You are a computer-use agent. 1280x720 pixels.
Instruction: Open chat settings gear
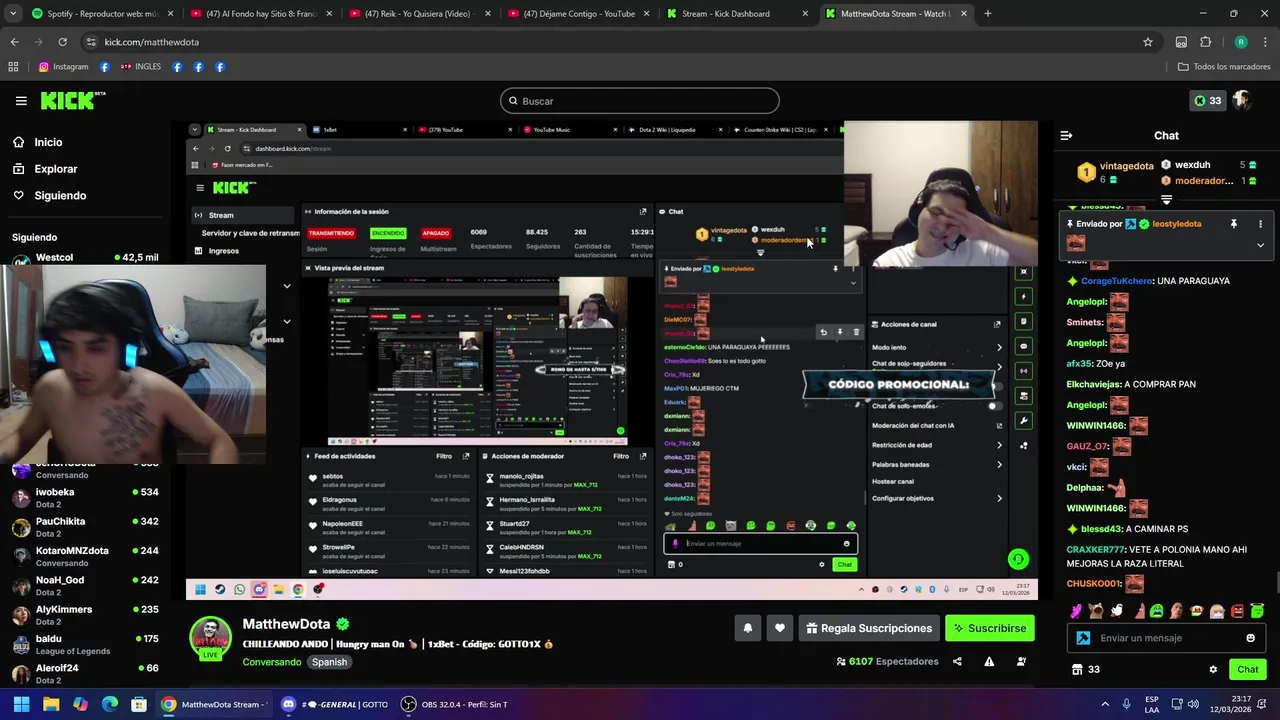click(x=1213, y=670)
